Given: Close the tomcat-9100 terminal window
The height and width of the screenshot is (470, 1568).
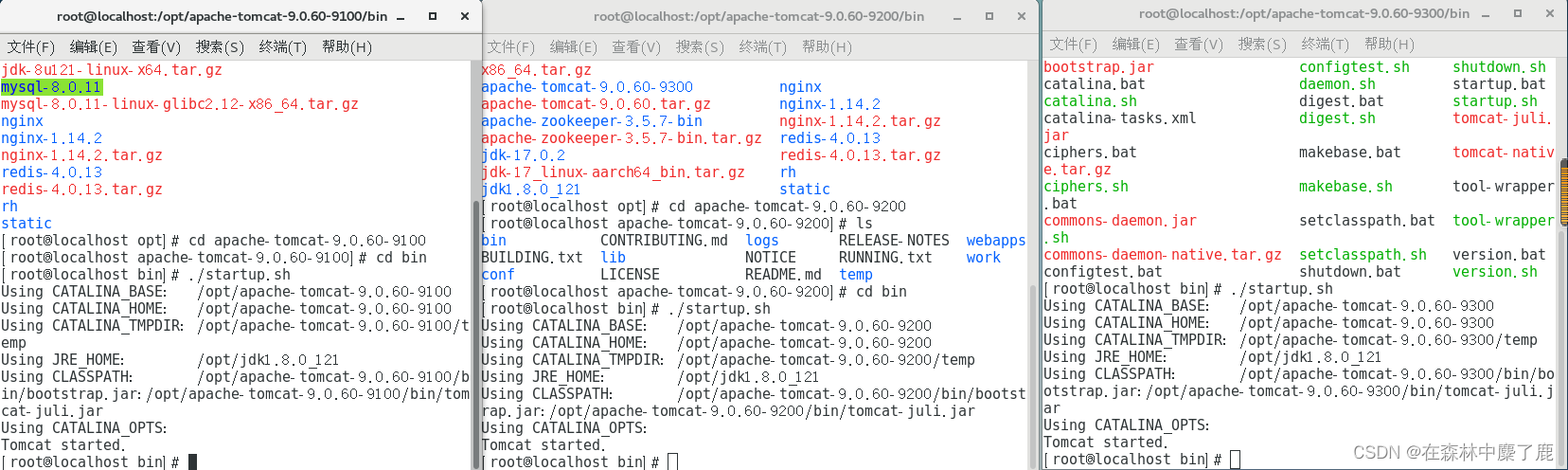Looking at the screenshot, I should [x=465, y=16].
